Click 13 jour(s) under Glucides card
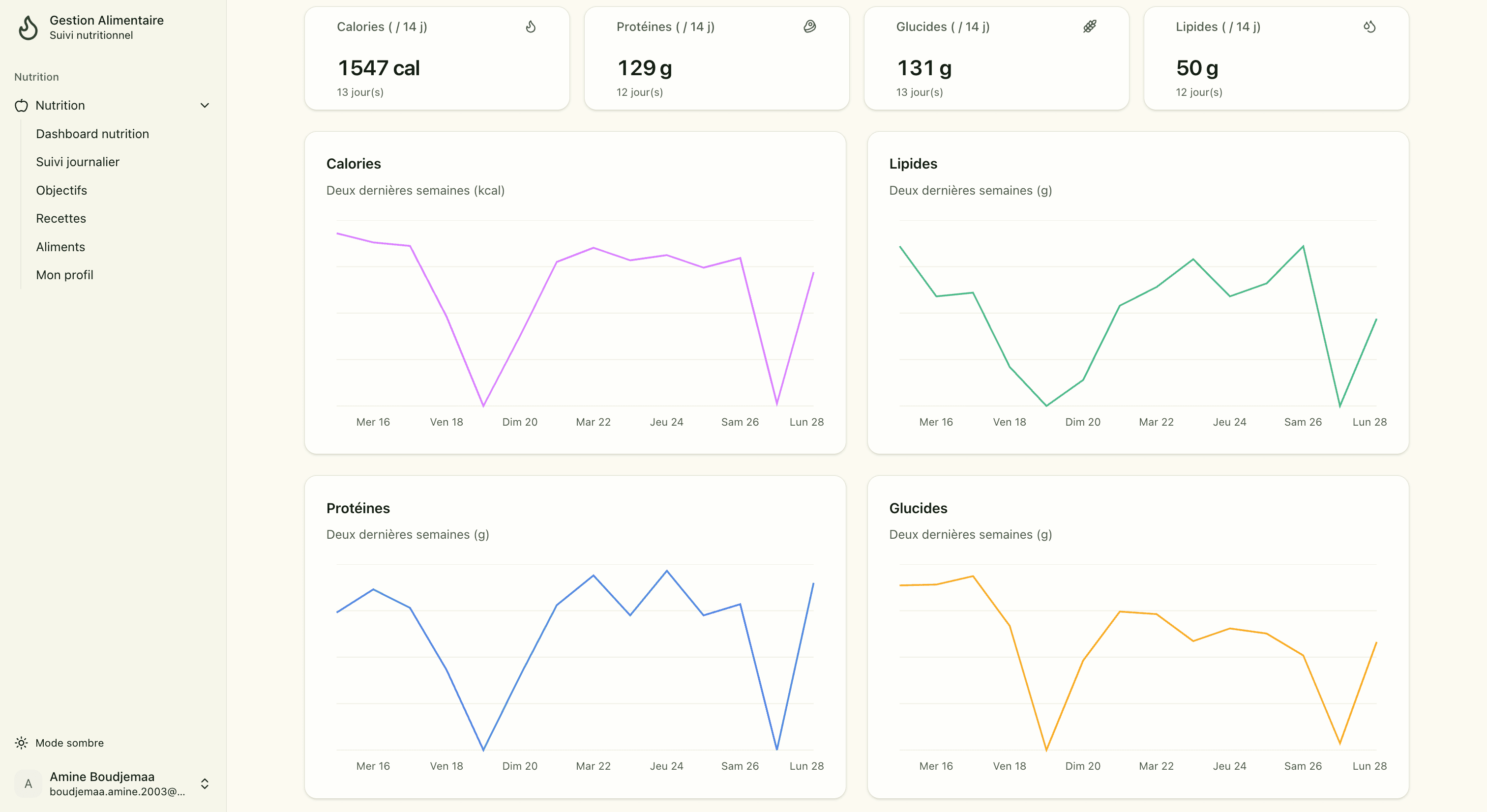Image resolution: width=1487 pixels, height=812 pixels. pyautogui.click(x=920, y=92)
